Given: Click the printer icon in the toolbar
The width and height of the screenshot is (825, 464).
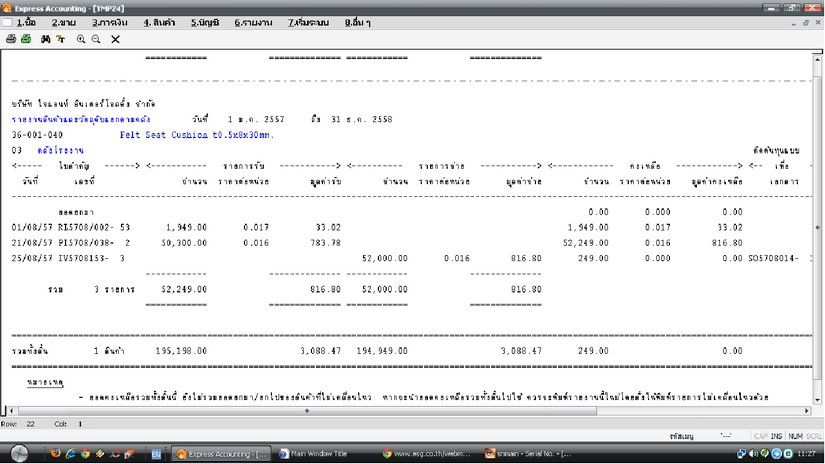Looking at the screenshot, I should pos(11,39).
